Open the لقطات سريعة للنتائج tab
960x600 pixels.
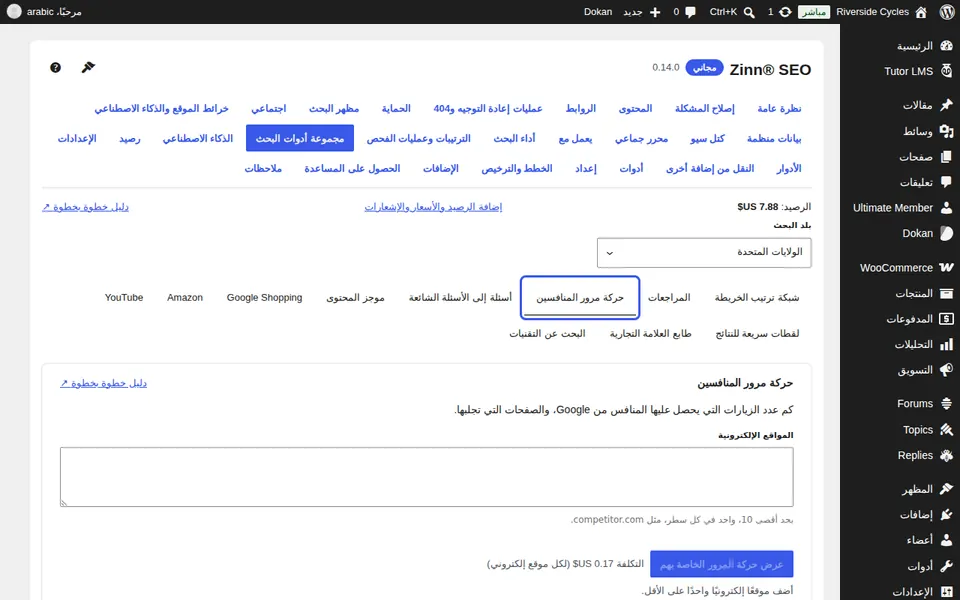pyautogui.click(x=757, y=334)
